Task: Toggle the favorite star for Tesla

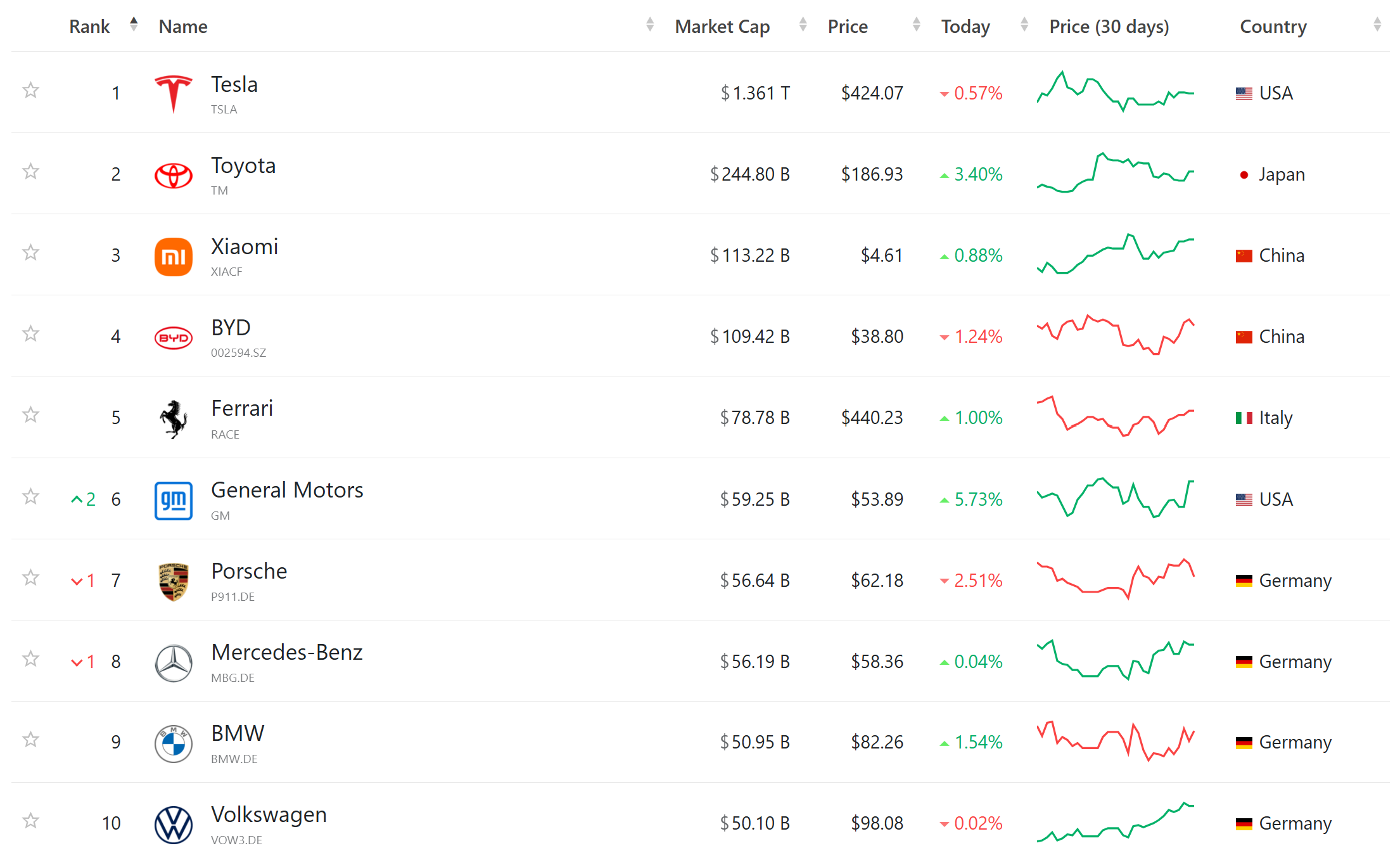Action: point(30,91)
